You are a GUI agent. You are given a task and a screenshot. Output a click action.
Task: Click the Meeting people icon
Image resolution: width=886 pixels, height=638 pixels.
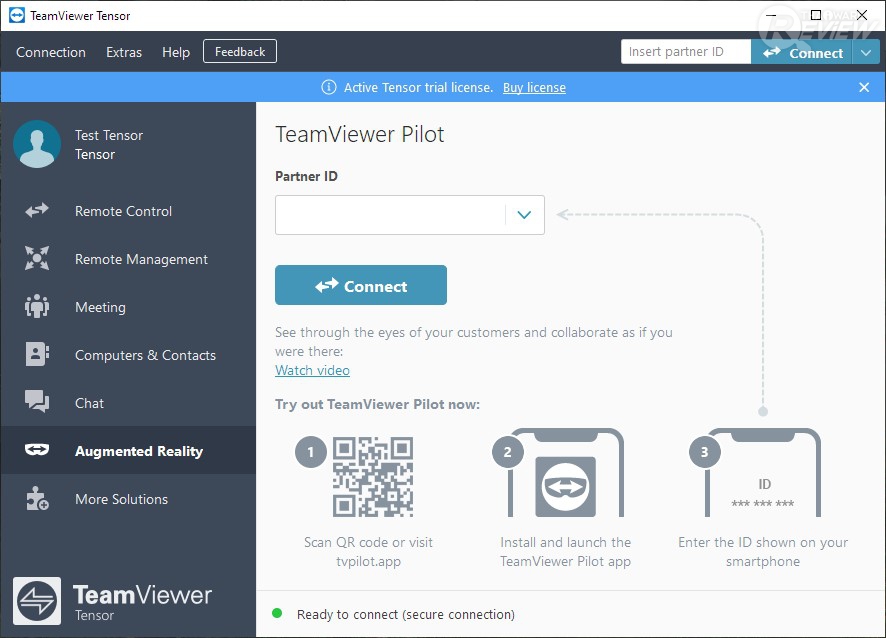point(37,306)
